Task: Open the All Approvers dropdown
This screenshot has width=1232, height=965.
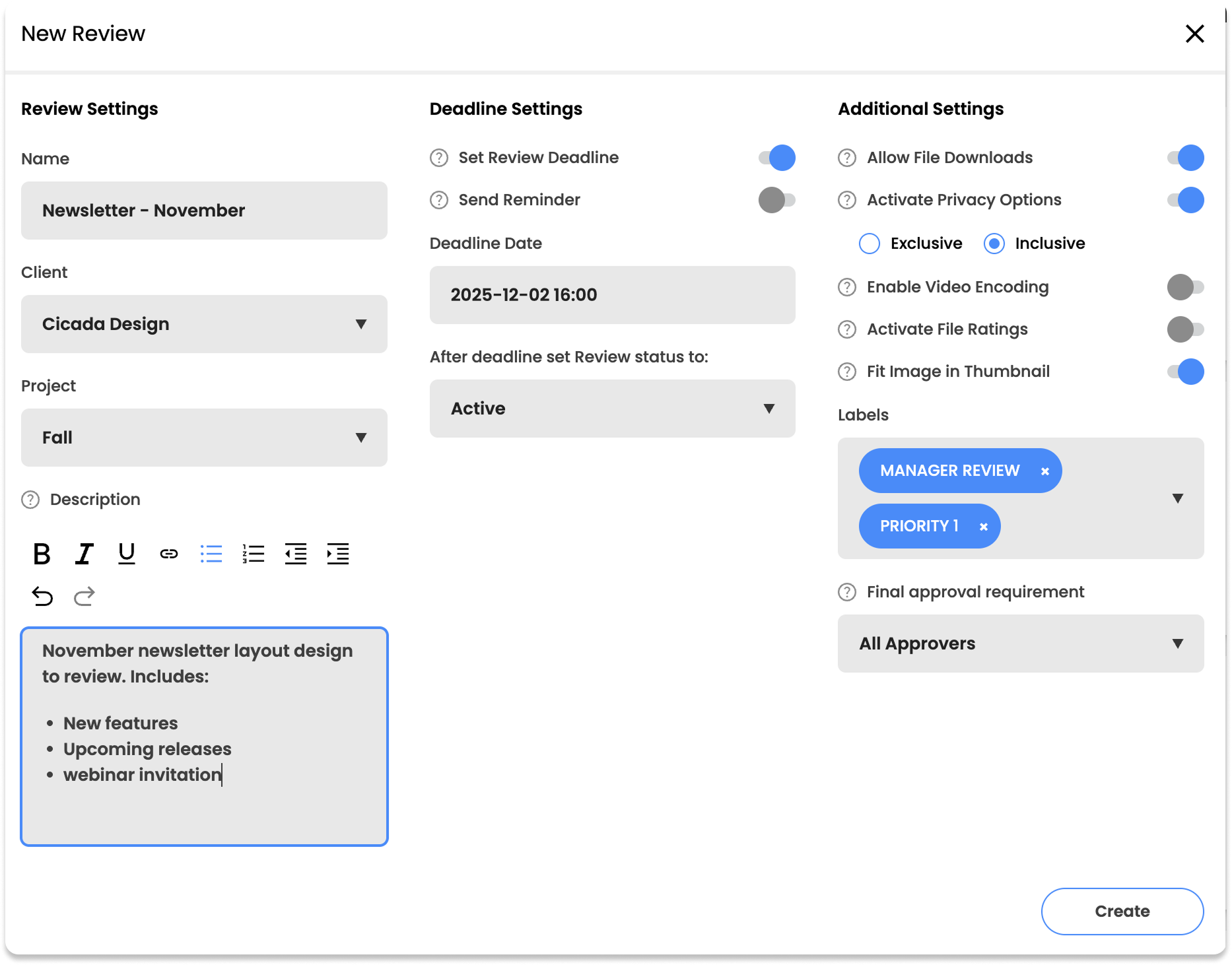Action: coord(1020,644)
